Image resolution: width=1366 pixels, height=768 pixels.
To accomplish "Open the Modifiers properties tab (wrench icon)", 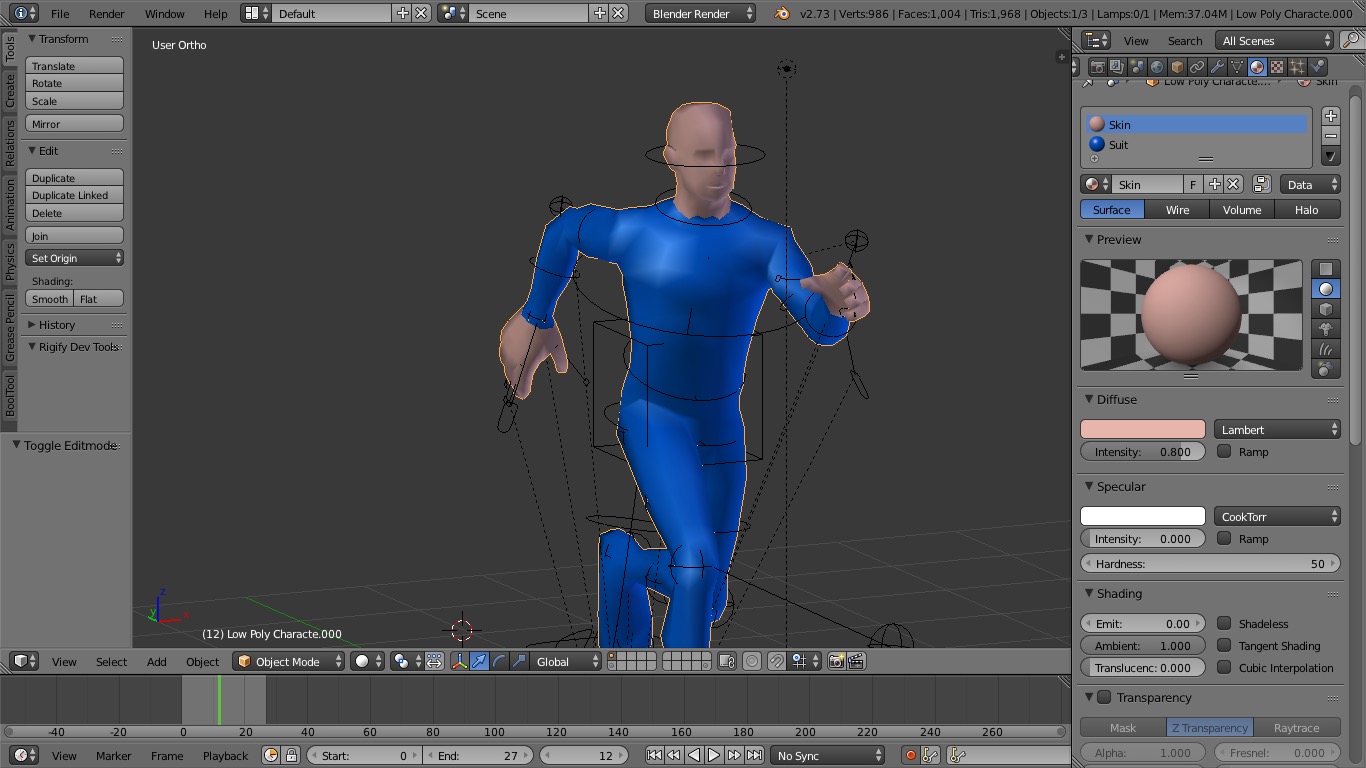I will (x=1217, y=67).
